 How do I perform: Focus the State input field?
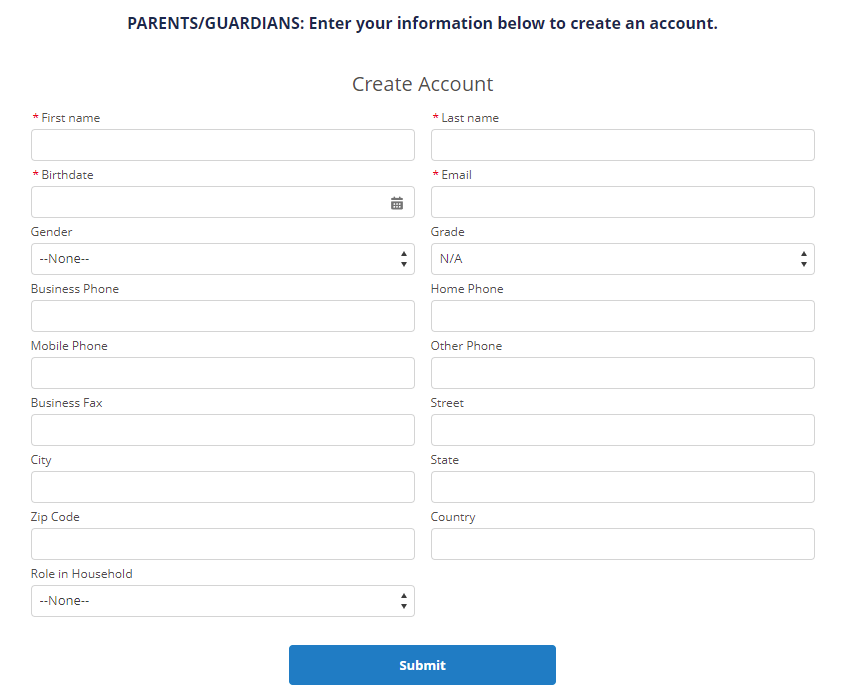click(x=622, y=487)
